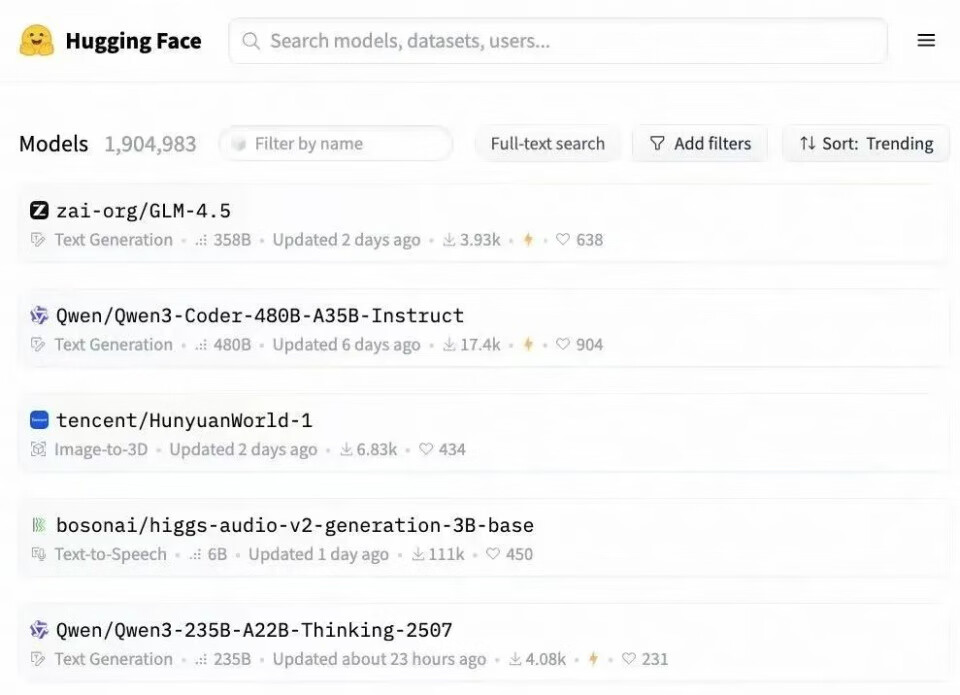Click the tencent organization avatar icon
Screen dimensions: 960x695
click(x=39, y=421)
